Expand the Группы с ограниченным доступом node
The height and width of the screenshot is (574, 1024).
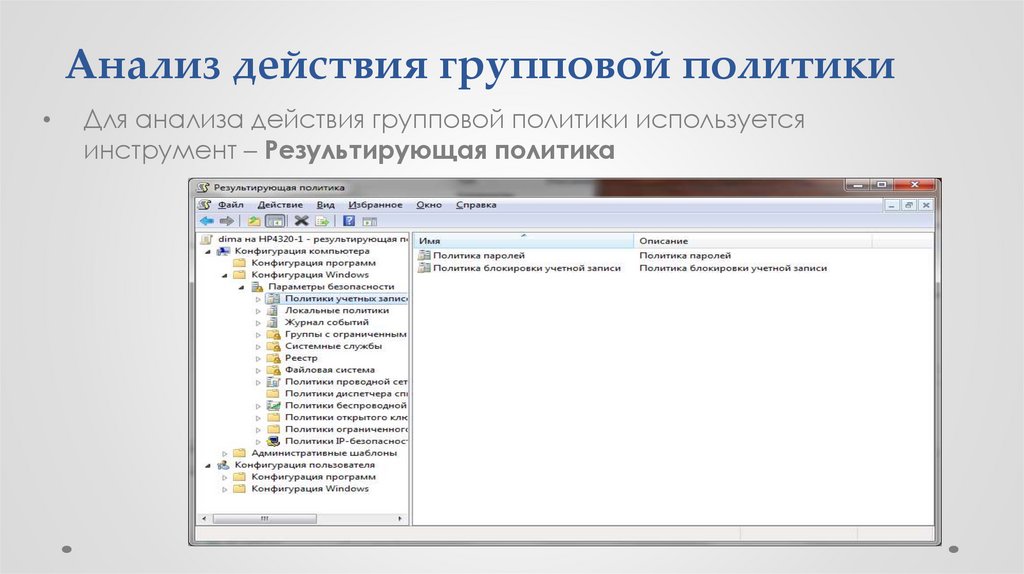click(x=258, y=335)
